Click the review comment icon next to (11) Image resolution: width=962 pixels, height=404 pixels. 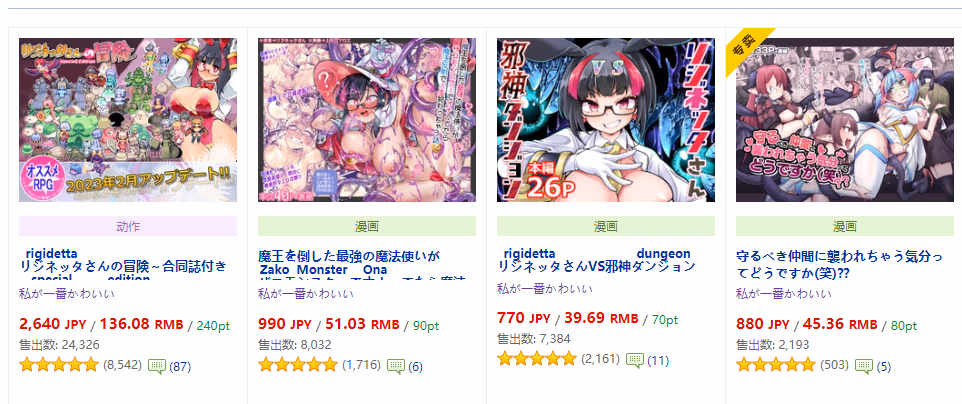pos(635,360)
